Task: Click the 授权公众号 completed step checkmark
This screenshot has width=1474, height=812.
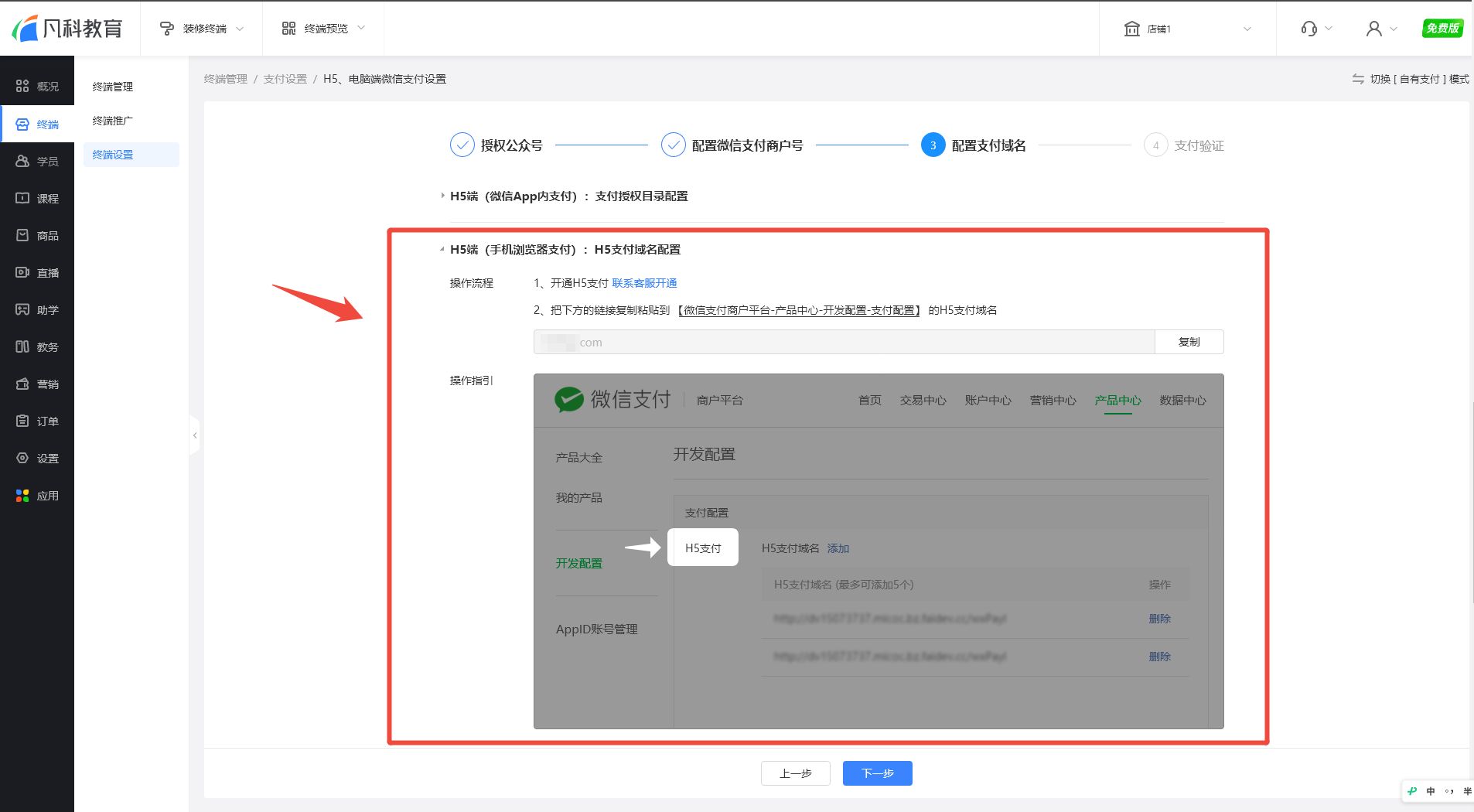Action: 462,145
